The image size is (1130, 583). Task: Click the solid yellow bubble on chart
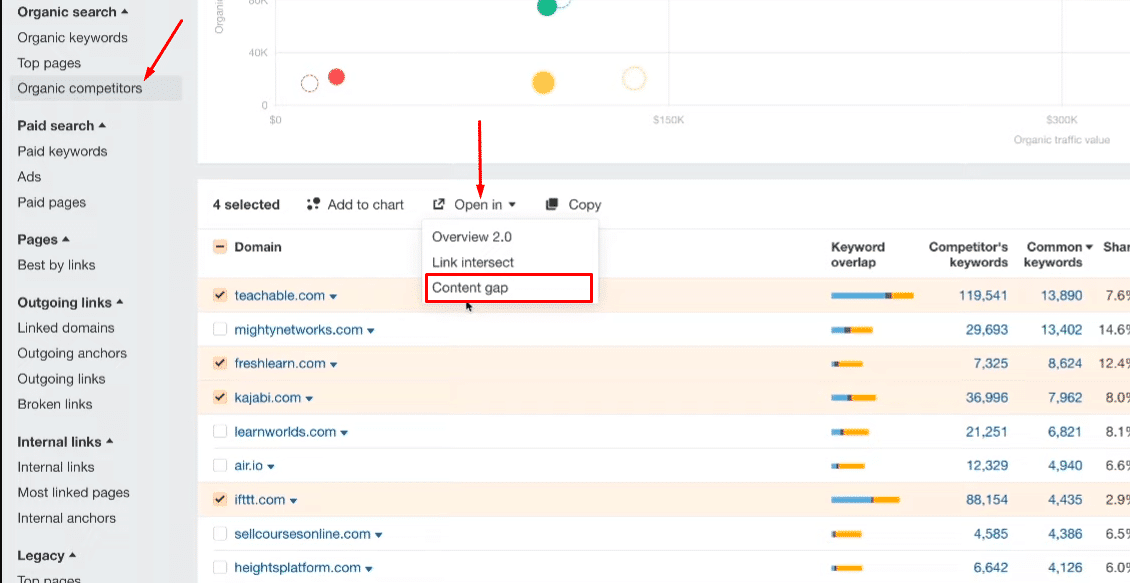pos(543,83)
